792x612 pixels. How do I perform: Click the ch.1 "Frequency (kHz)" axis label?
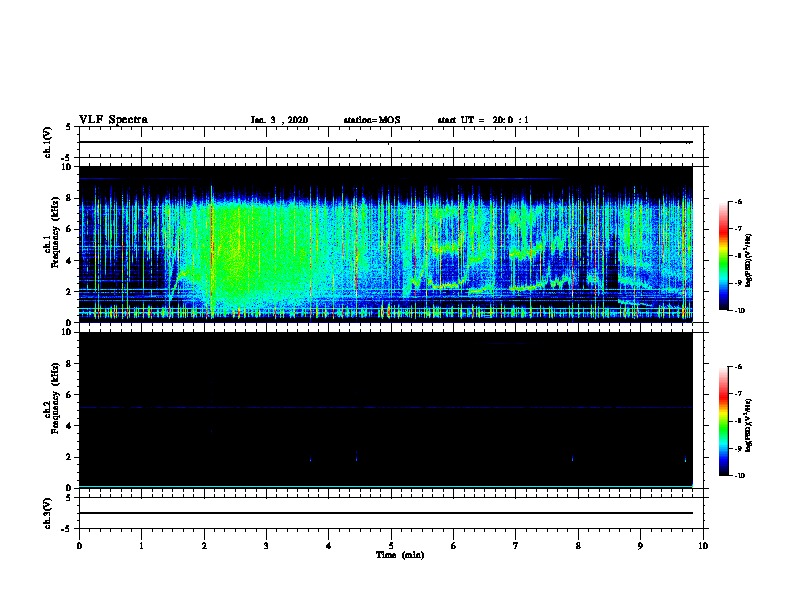(x=55, y=232)
